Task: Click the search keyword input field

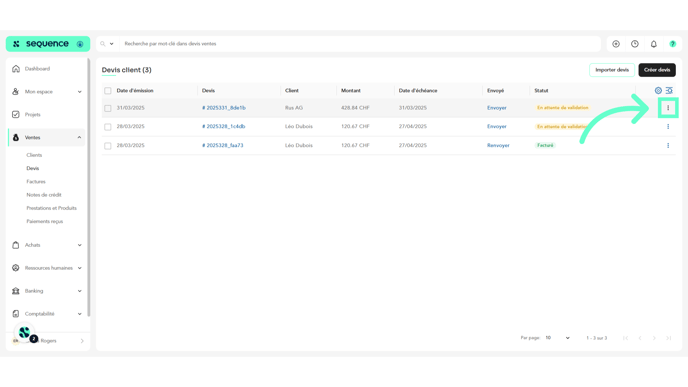Action: tap(360, 44)
